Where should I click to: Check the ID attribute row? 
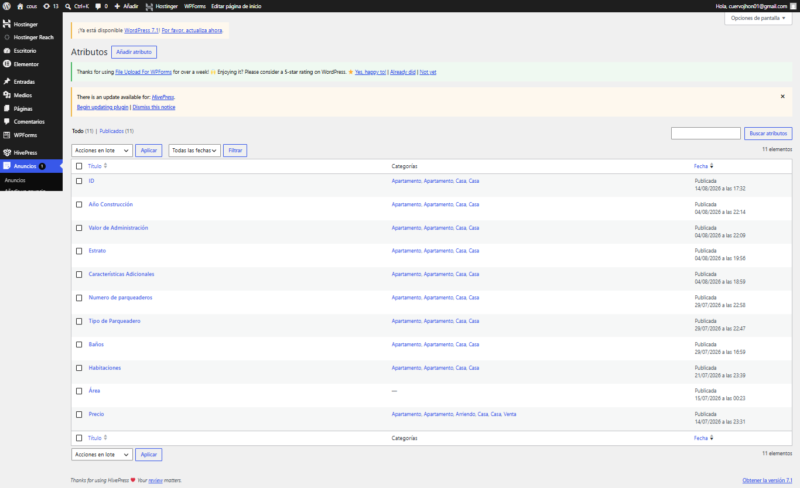point(79,181)
